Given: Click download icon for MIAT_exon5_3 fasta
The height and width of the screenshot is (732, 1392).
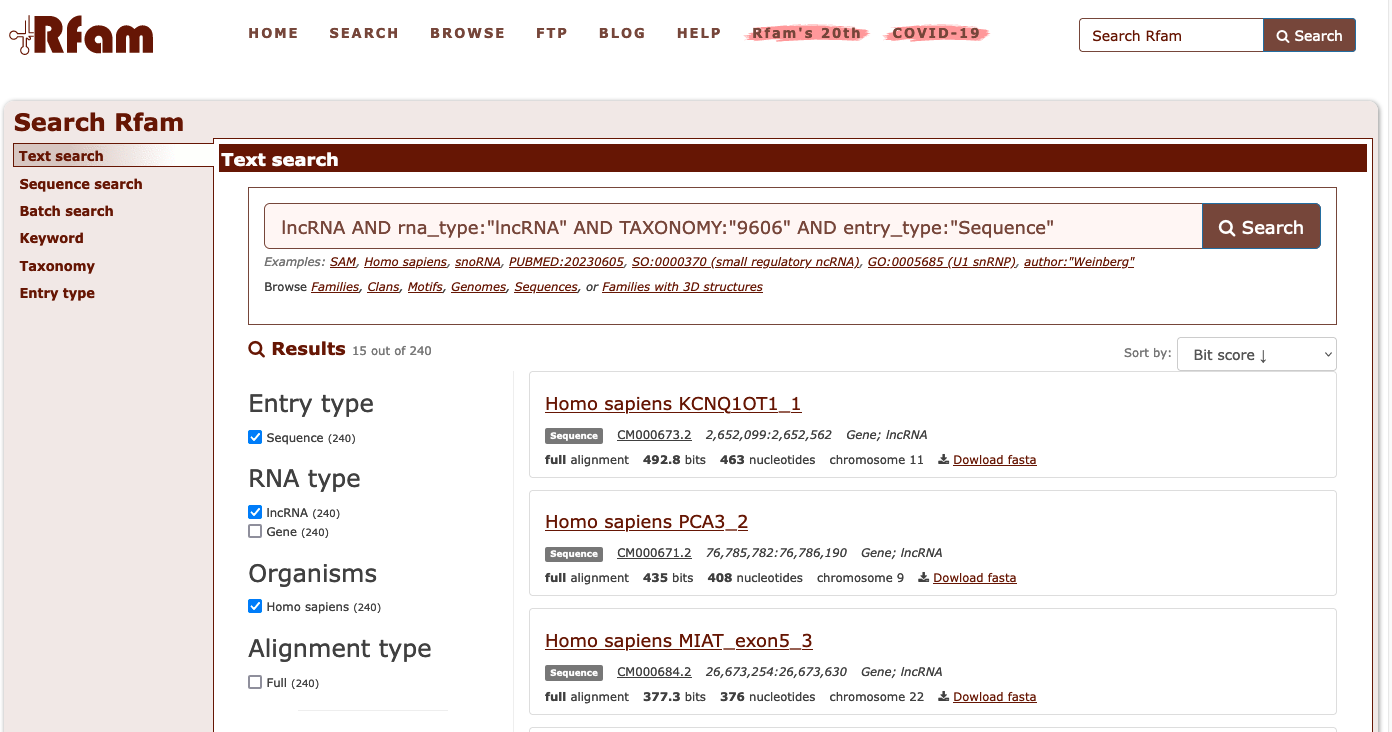Looking at the screenshot, I should pyautogui.click(x=943, y=697).
